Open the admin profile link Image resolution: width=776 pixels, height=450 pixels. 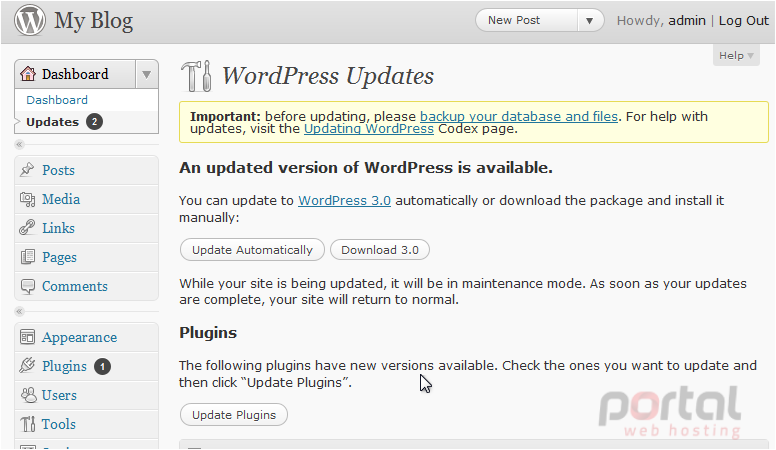687,20
